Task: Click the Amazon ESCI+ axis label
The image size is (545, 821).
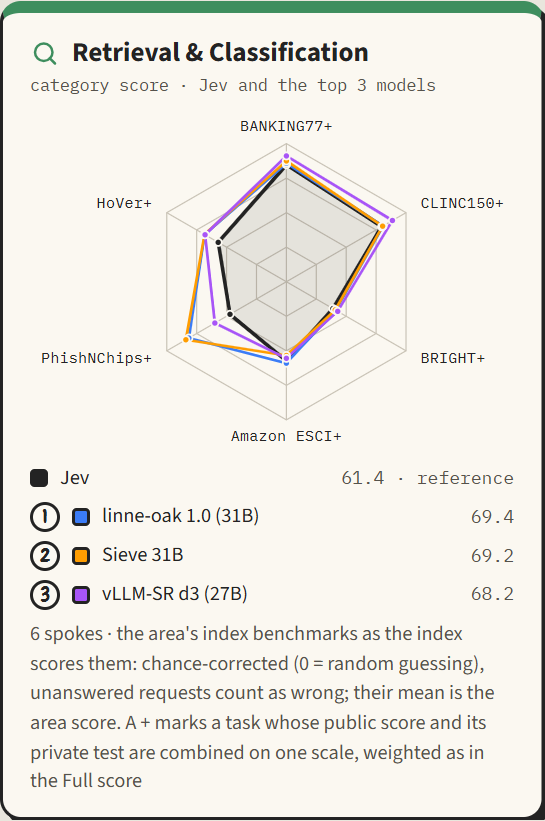Action: pyautogui.click(x=286, y=436)
